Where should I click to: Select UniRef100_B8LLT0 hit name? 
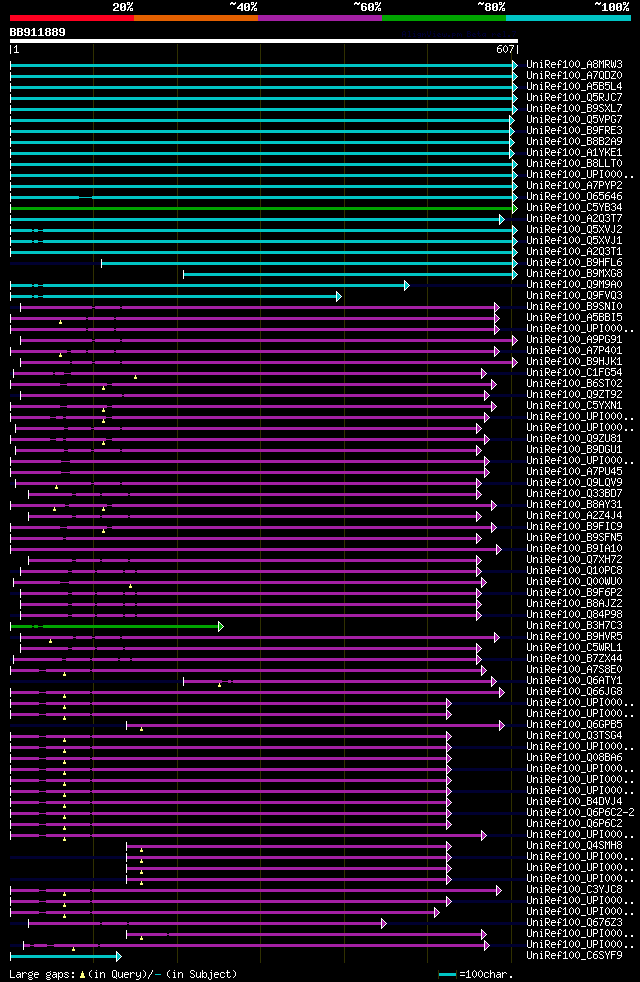574,163
